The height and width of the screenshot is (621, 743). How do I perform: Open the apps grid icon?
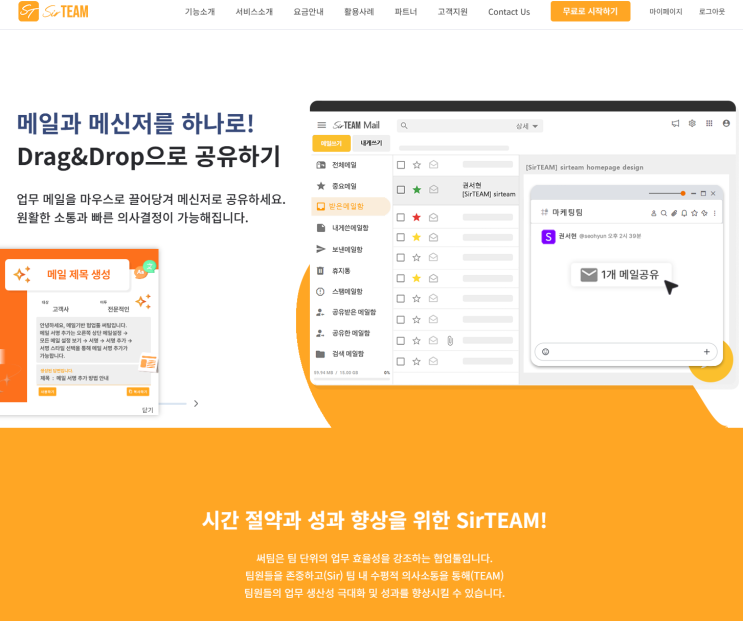pyautogui.click(x=709, y=123)
